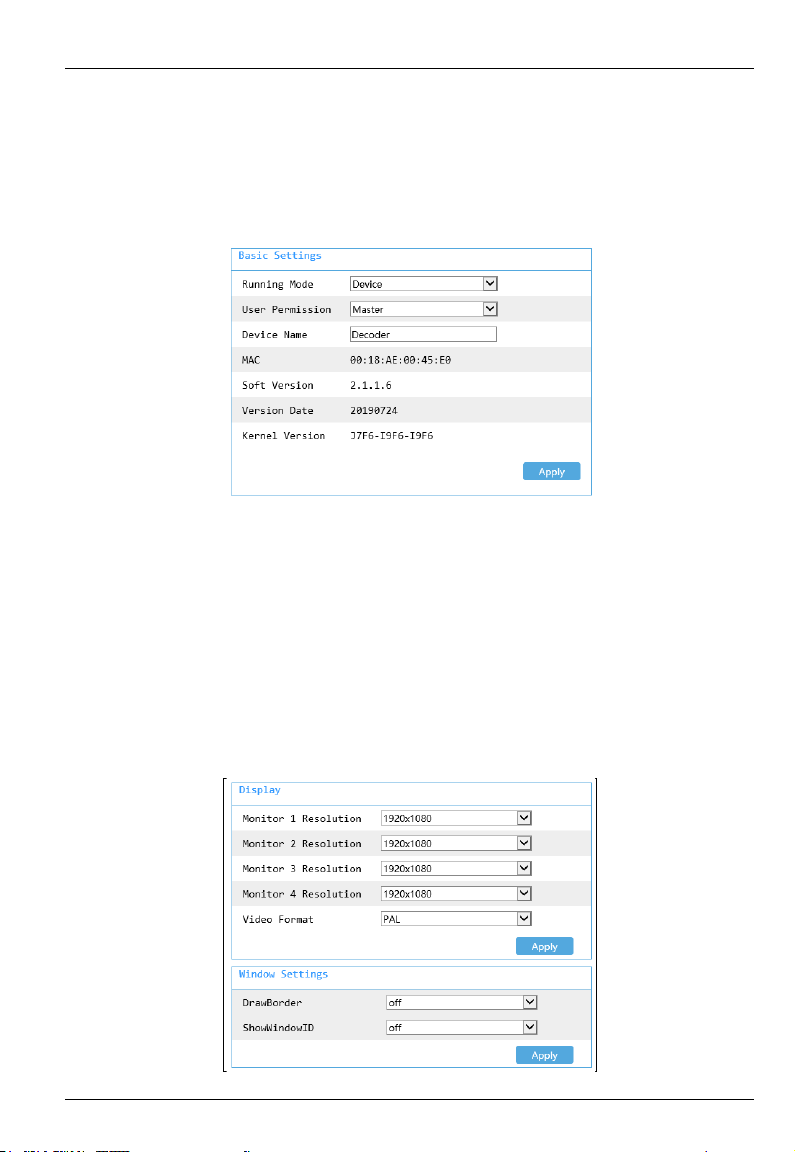Screen dimensions: 795x1152
Task: Click the Basic Settings panel title
Action: pos(280,256)
